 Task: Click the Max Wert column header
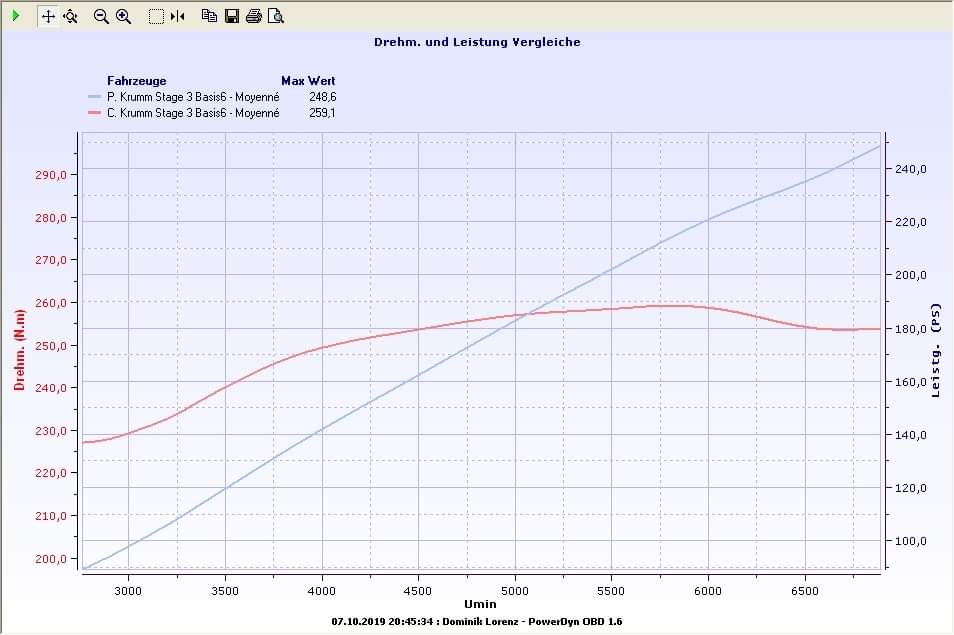point(308,80)
